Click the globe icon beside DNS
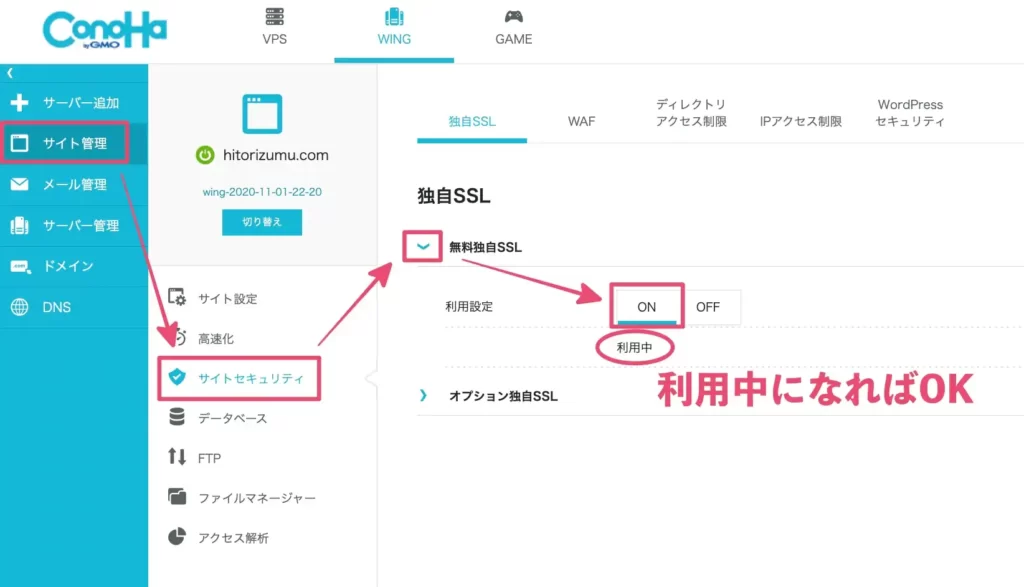 (x=20, y=307)
